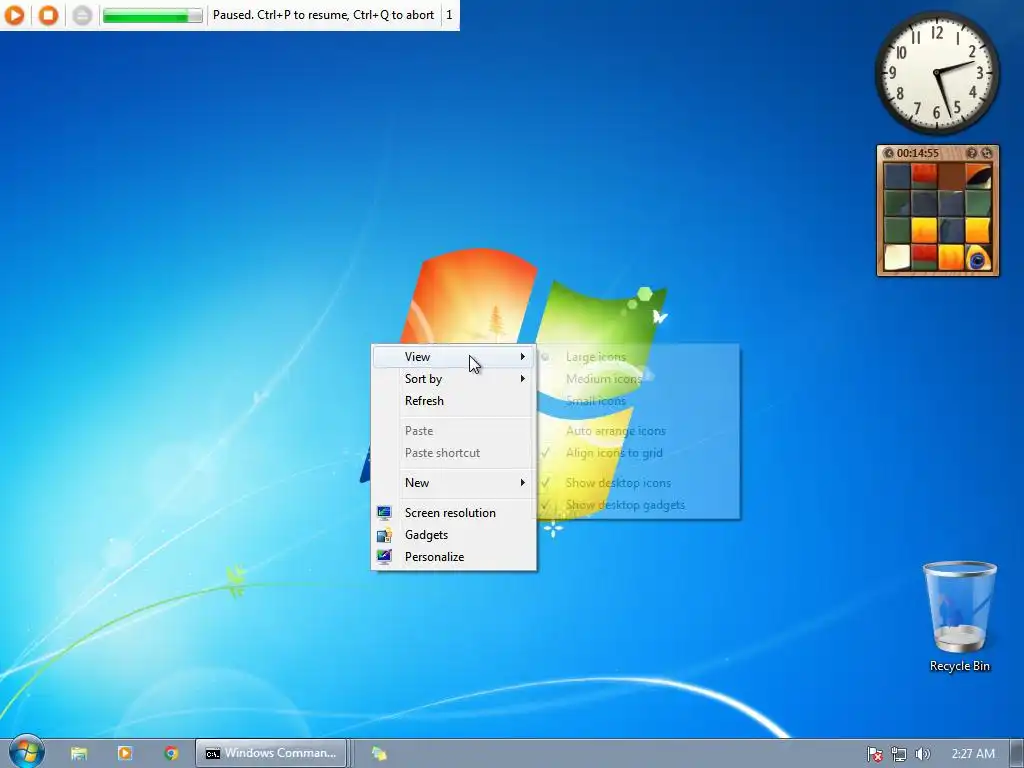1024x768 pixels.
Task: Toggle Align icons to grid
Action: 639,453
